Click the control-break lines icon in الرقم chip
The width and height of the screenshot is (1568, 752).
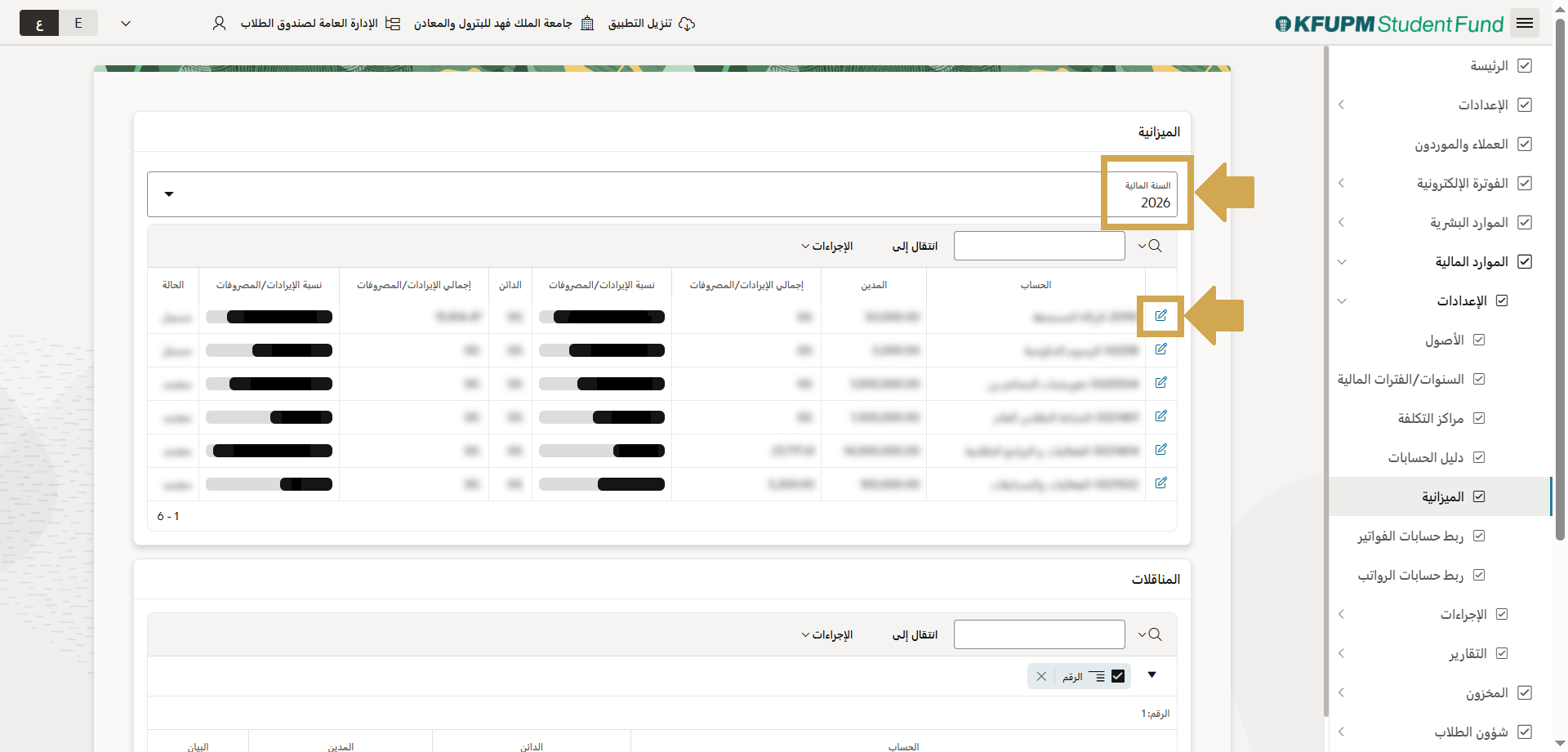1097,676
